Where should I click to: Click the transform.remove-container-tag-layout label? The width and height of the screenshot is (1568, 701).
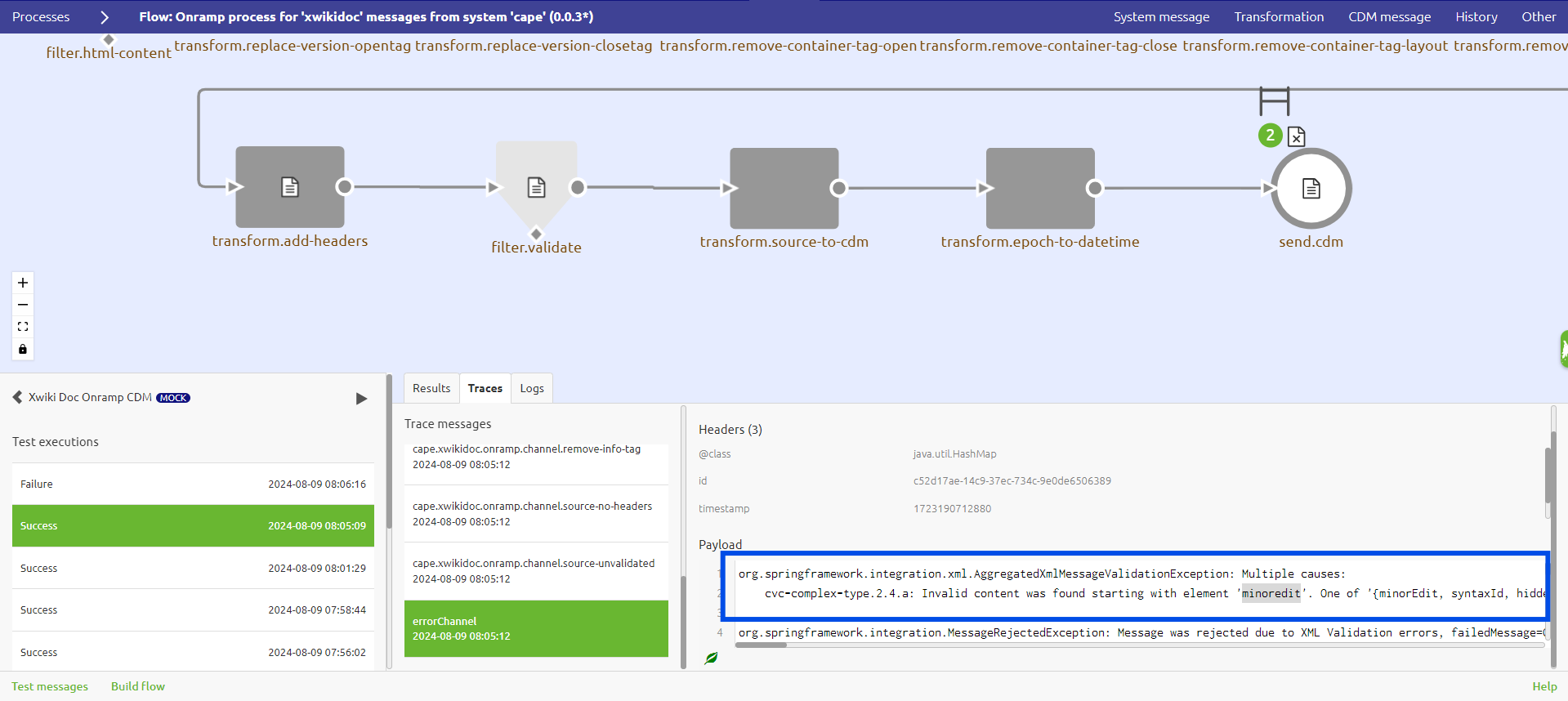[x=1315, y=46]
